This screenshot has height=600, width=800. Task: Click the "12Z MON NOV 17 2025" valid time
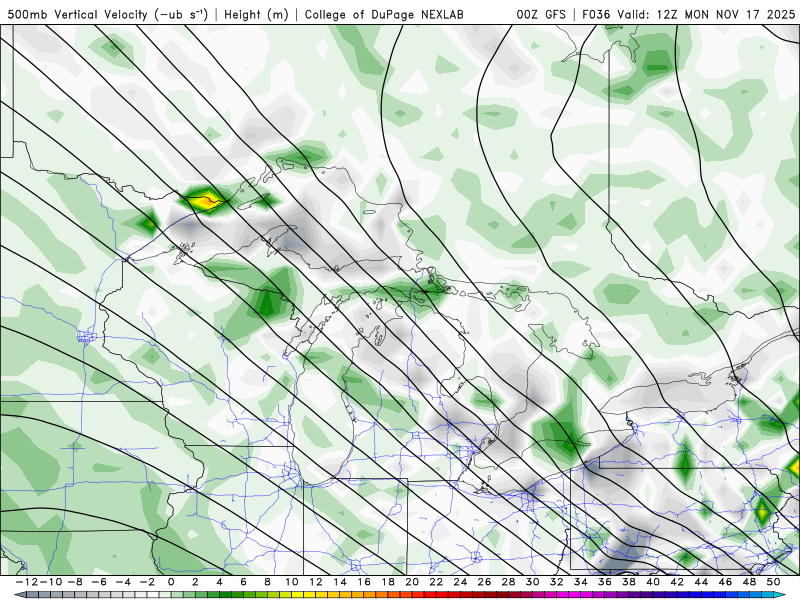(x=726, y=14)
